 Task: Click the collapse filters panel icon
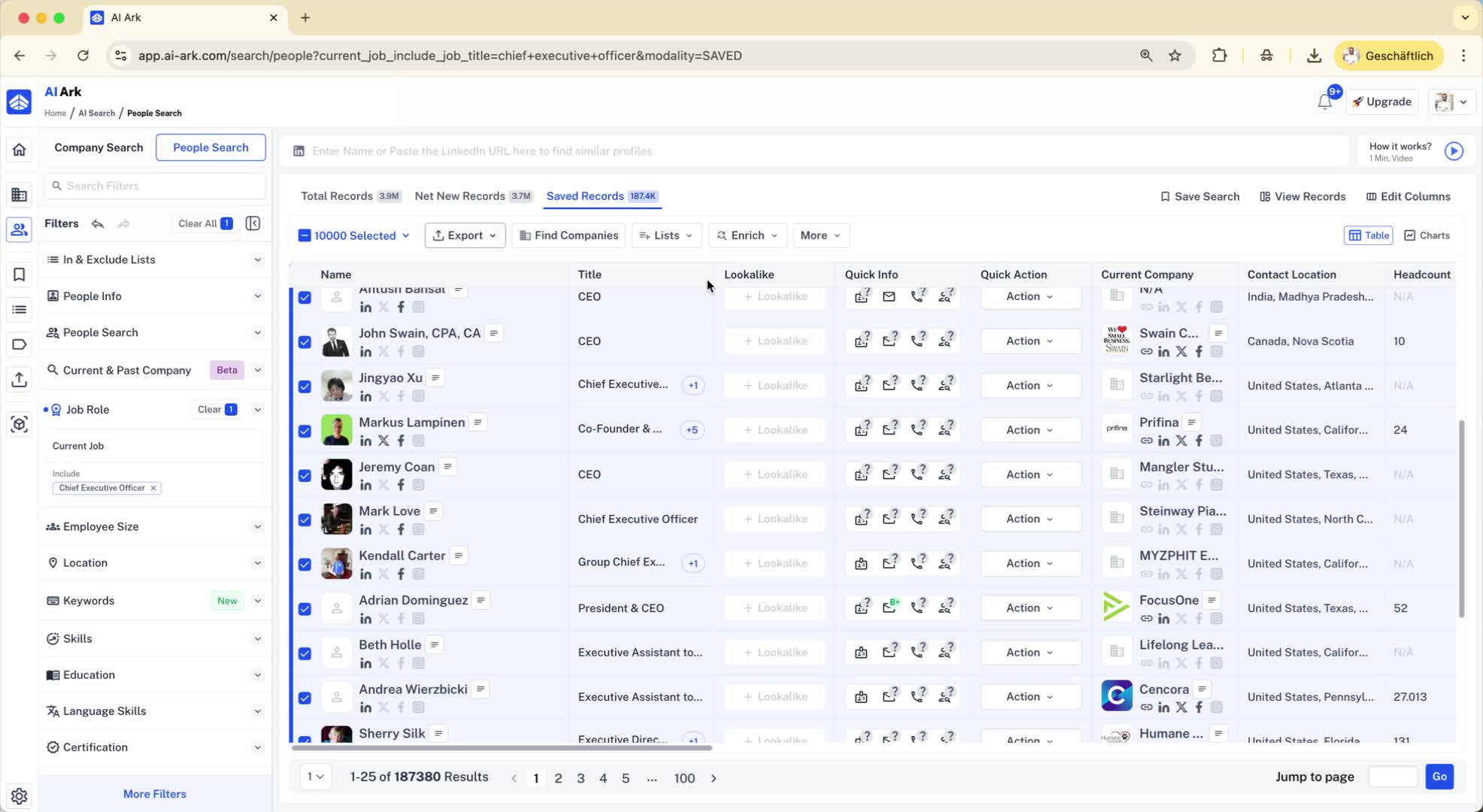tap(253, 223)
